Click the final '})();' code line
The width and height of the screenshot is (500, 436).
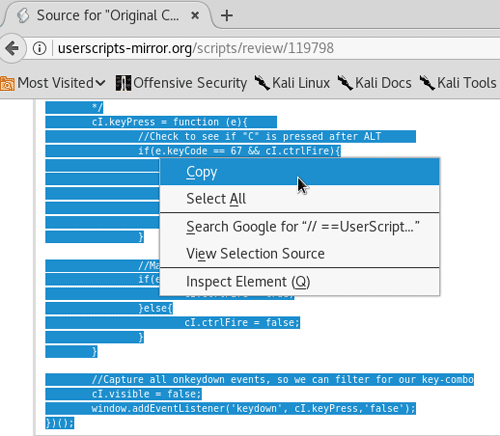click(60, 423)
